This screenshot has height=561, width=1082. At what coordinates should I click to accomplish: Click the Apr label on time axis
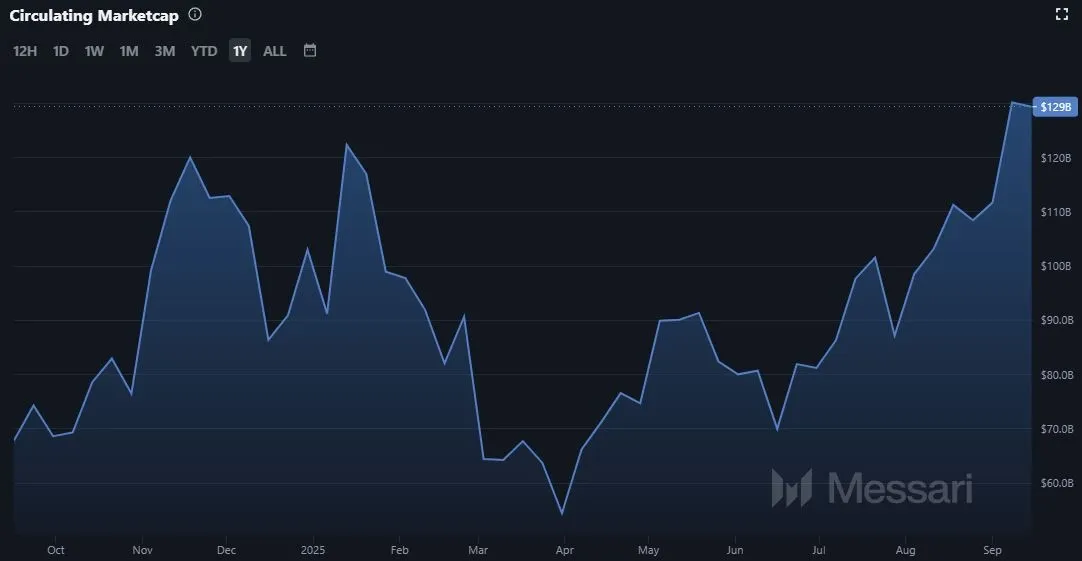point(564,550)
